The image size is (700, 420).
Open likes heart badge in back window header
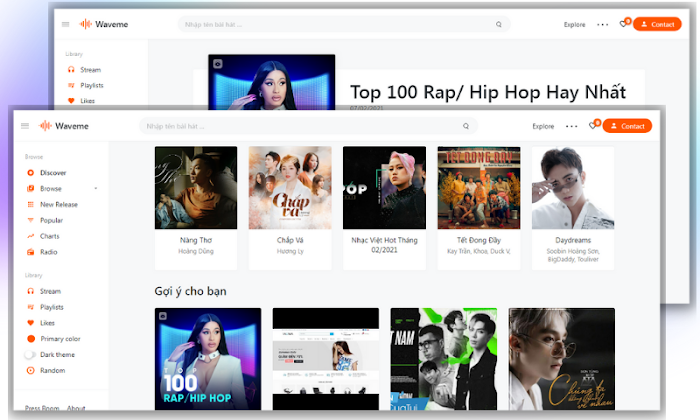[x=625, y=23]
